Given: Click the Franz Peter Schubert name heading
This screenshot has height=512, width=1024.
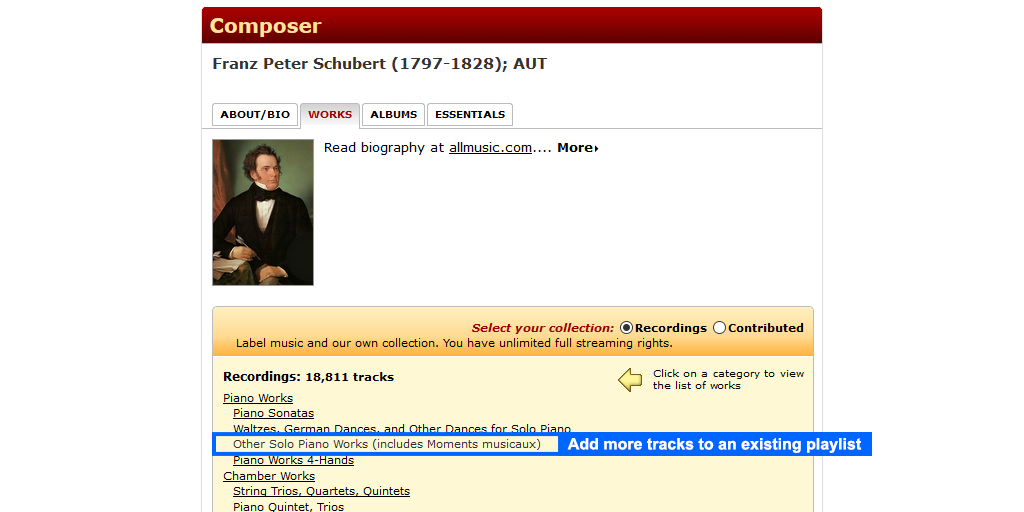Looking at the screenshot, I should (x=379, y=64).
